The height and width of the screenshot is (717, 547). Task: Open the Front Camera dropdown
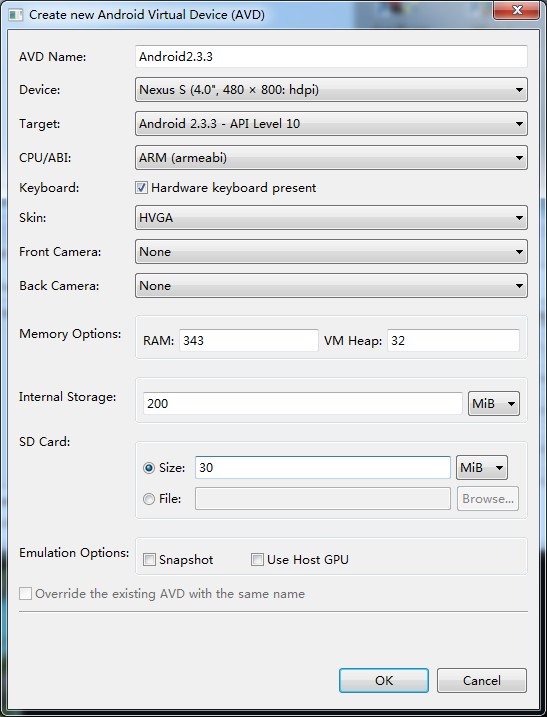click(x=331, y=251)
